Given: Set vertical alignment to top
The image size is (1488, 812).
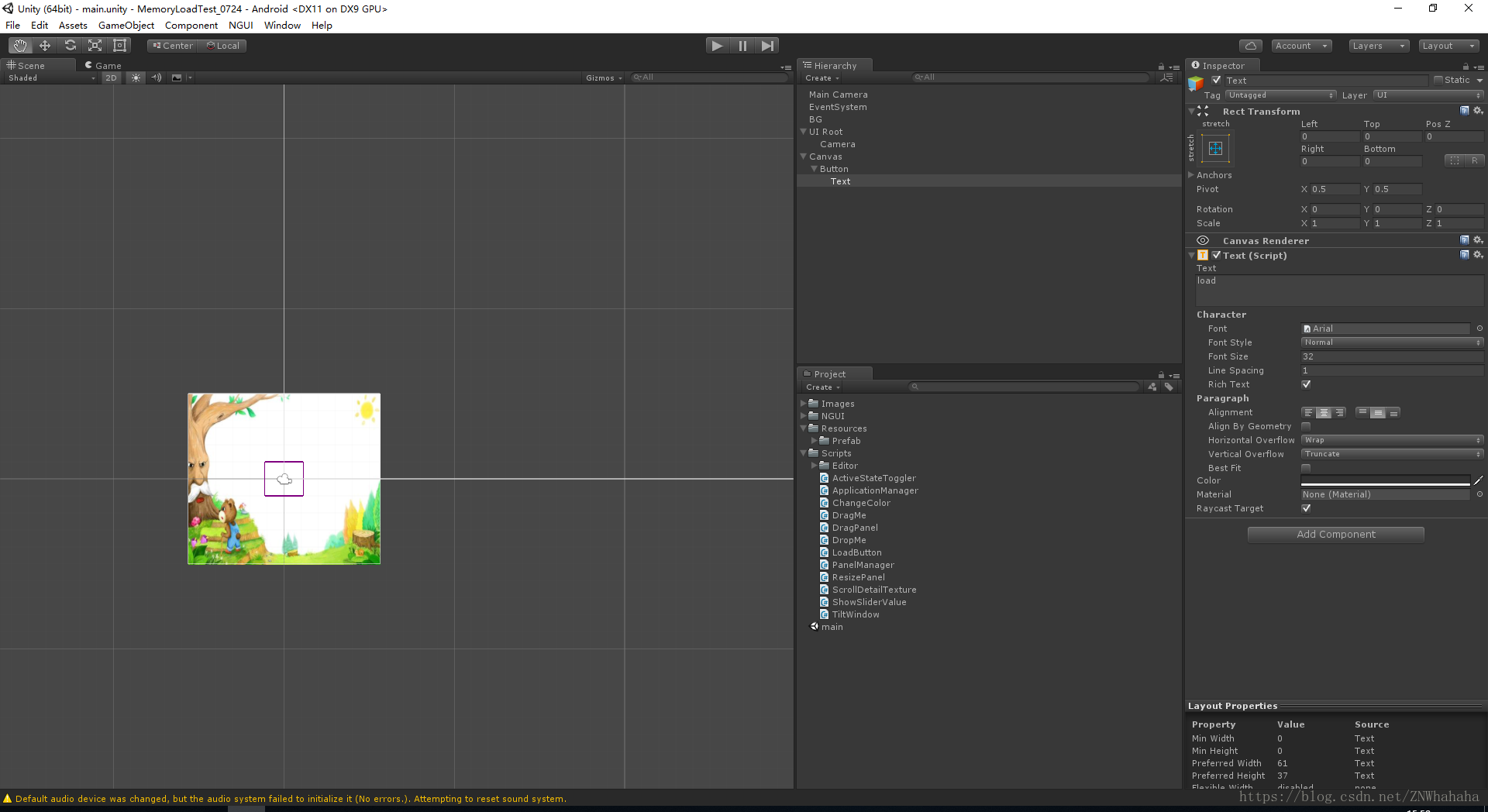Looking at the screenshot, I should (x=1362, y=413).
